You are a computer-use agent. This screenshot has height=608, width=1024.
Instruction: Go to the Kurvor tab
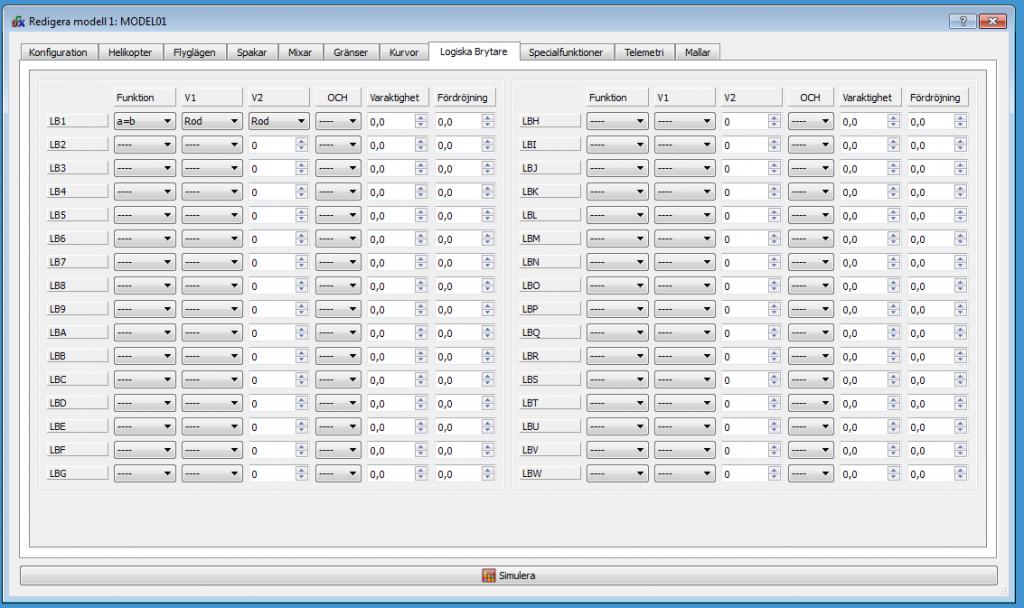tap(404, 52)
